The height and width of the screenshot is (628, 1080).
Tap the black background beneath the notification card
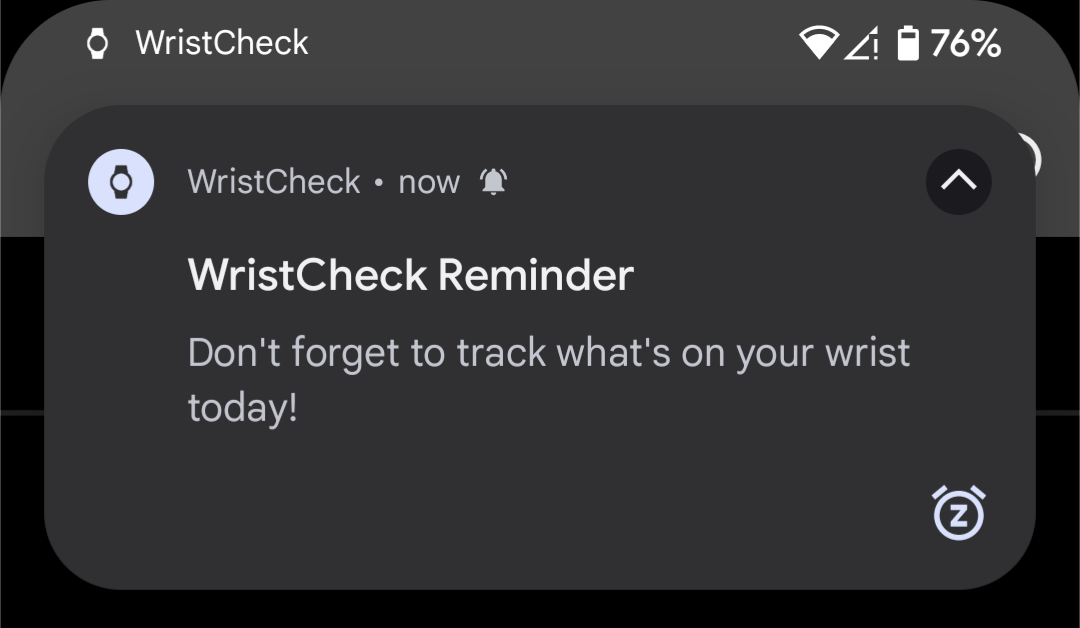540,610
